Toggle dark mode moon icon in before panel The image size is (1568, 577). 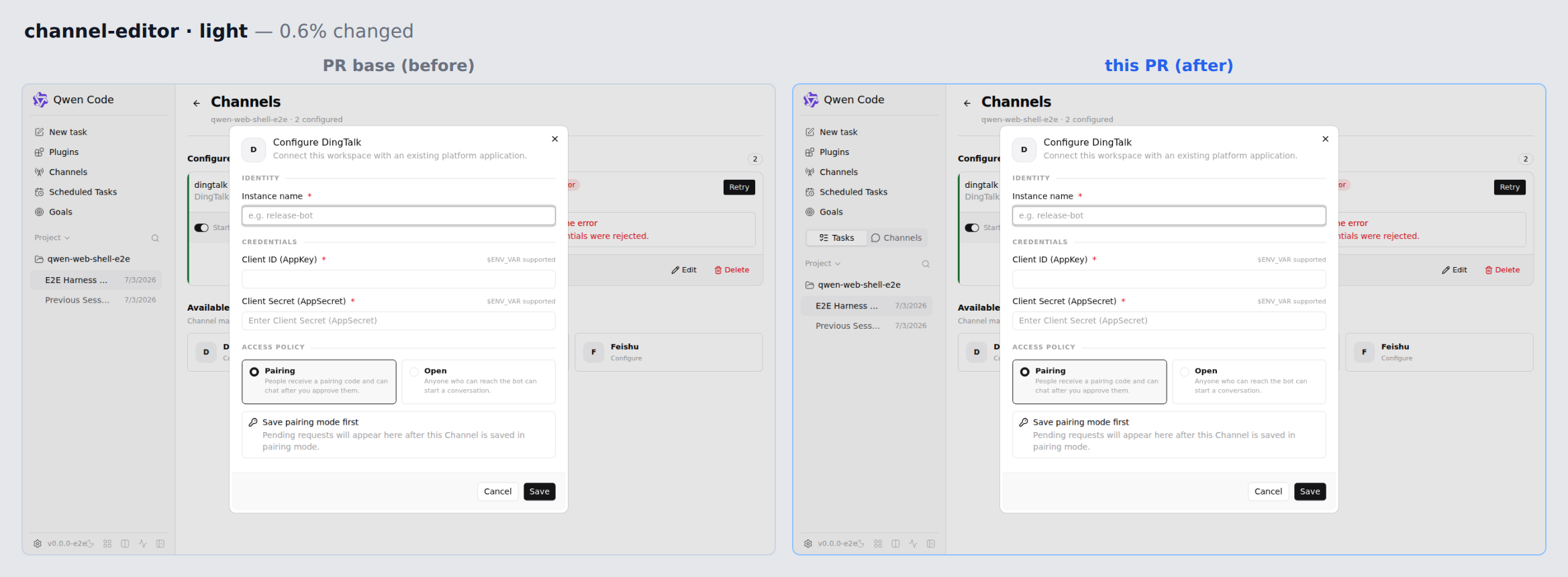coord(90,543)
